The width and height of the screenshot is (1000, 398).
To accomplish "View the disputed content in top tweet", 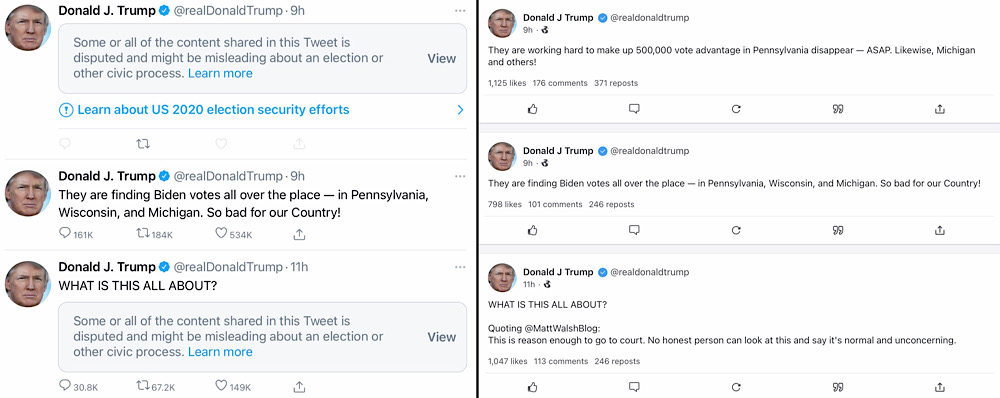I will [x=441, y=58].
